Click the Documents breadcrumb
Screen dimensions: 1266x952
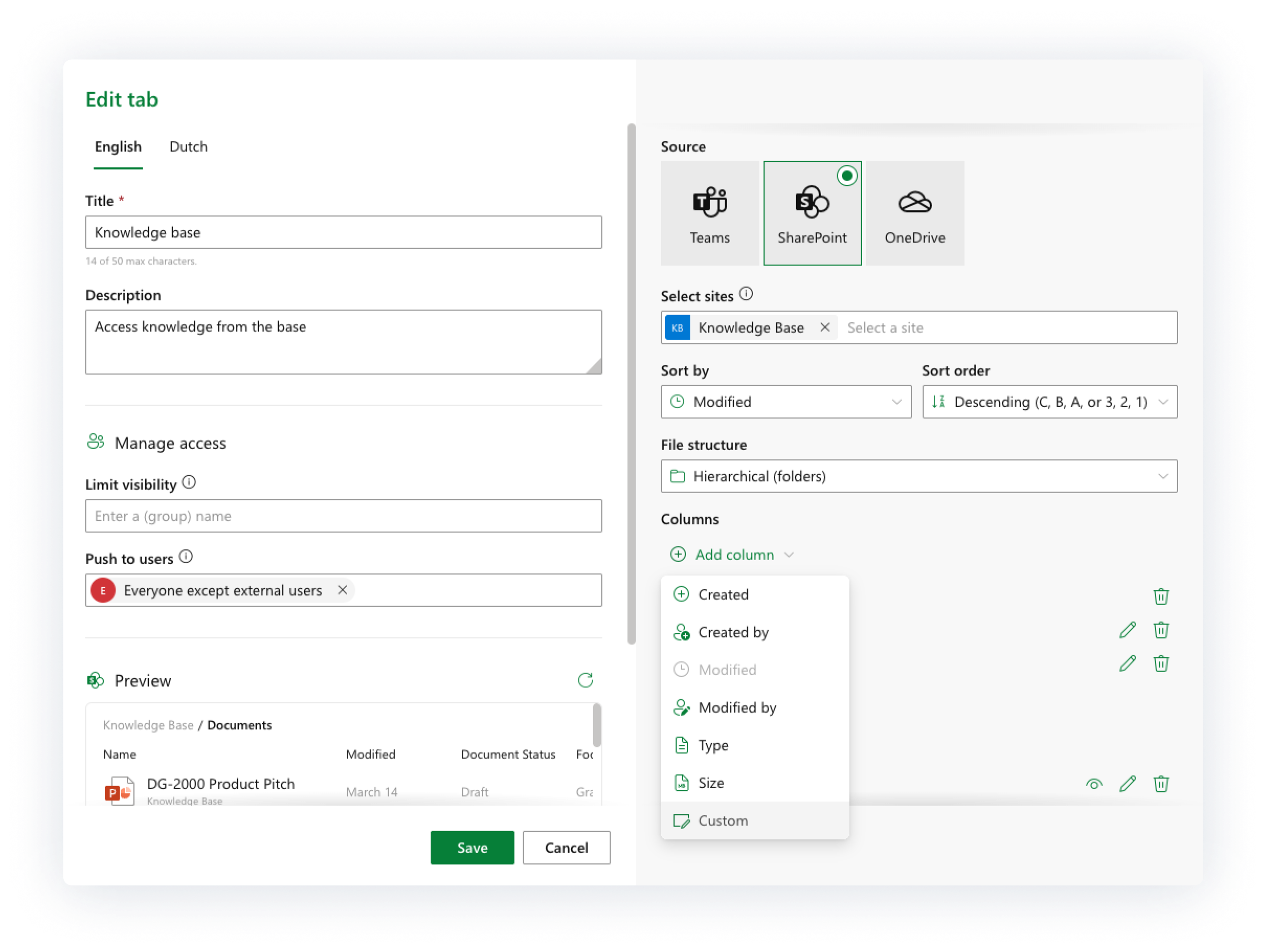click(239, 725)
